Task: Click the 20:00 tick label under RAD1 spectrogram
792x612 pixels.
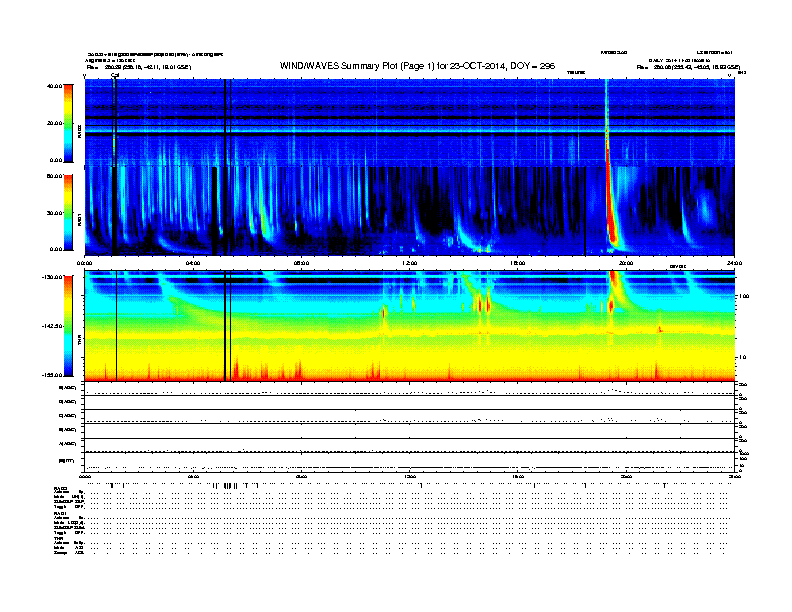Action: (x=626, y=263)
